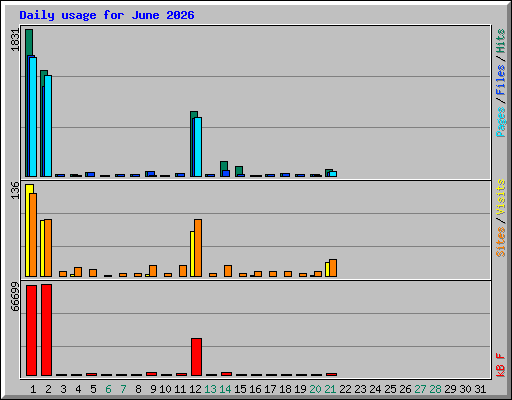Click the day 16 axis label
The height and width of the screenshot is (400, 512).
click(255, 389)
